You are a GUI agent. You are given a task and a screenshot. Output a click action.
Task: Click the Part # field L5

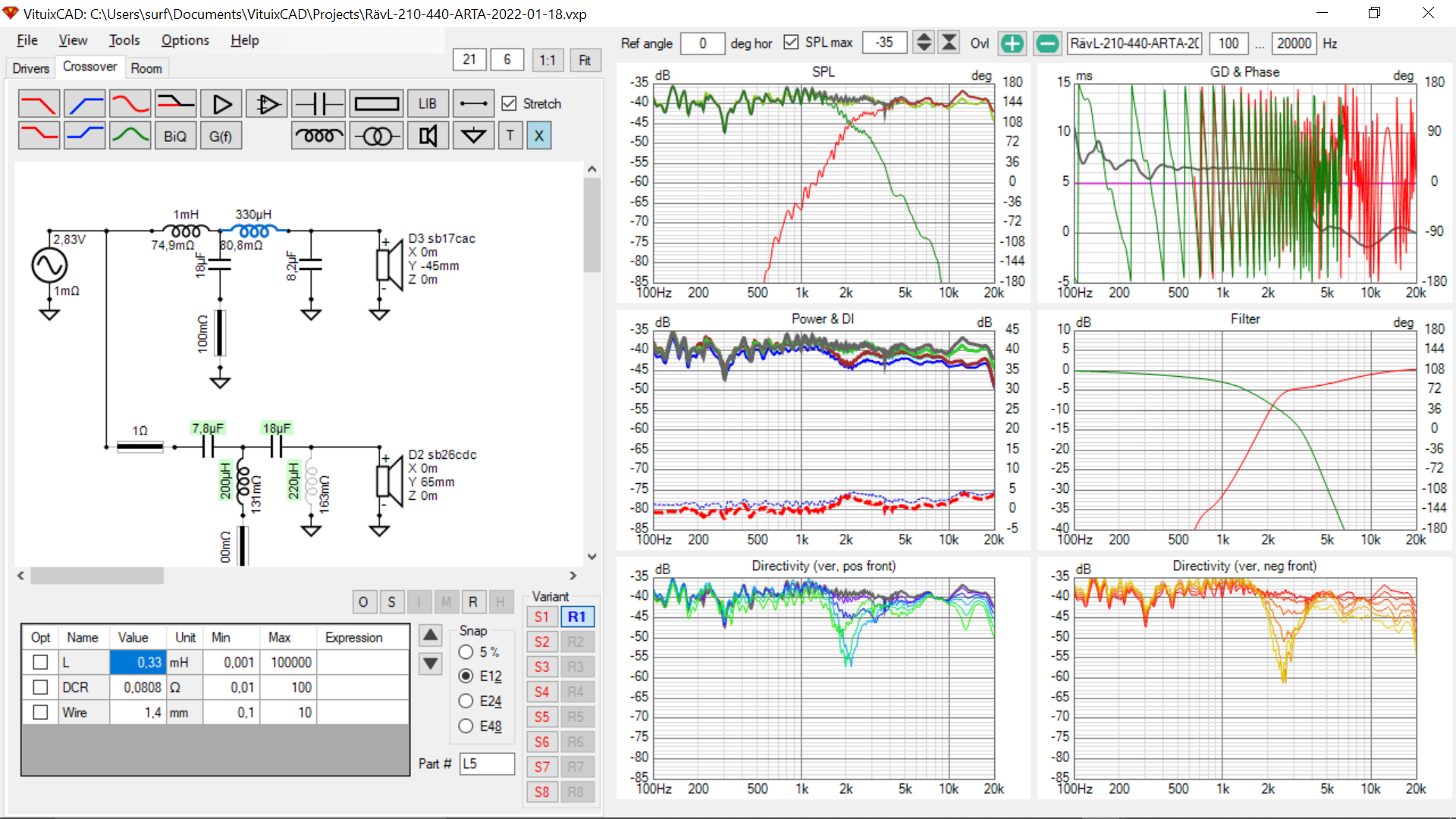(x=487, y=764)
